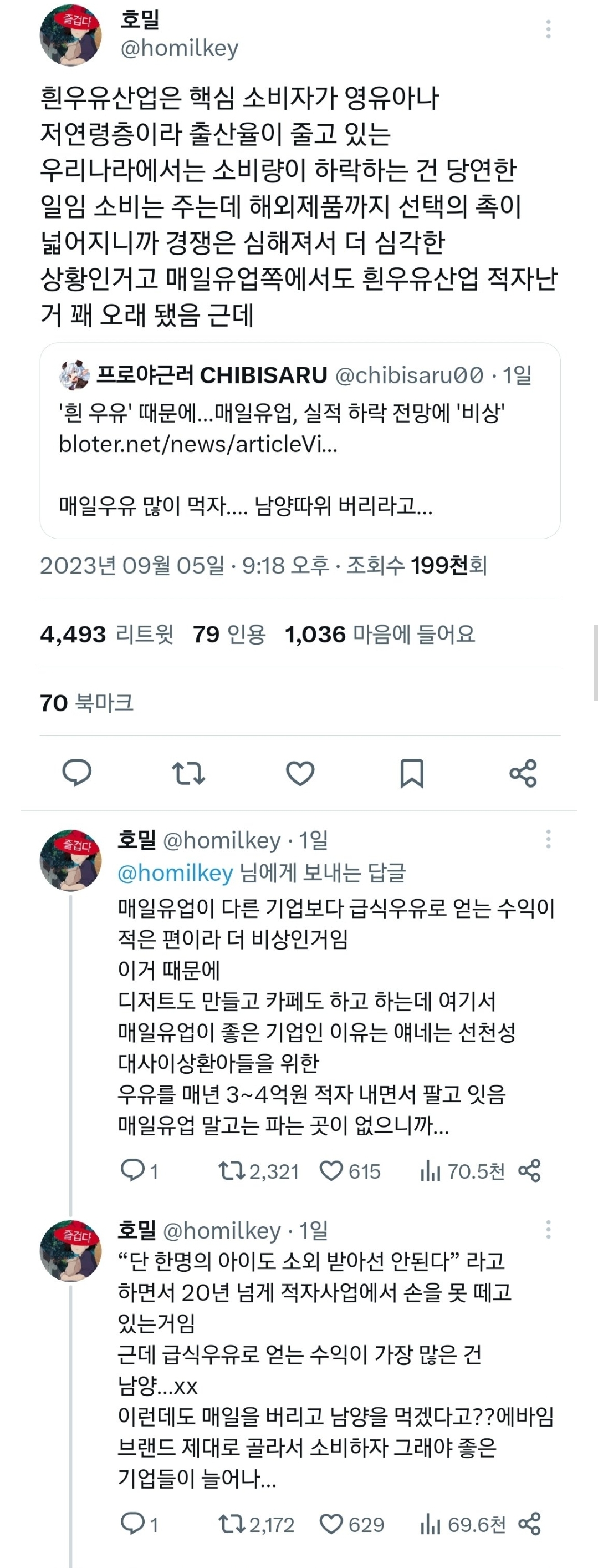Open the bloter.net article link
Image resolution: width=598 pixels, height=1568 pixels.
point(198,444)
